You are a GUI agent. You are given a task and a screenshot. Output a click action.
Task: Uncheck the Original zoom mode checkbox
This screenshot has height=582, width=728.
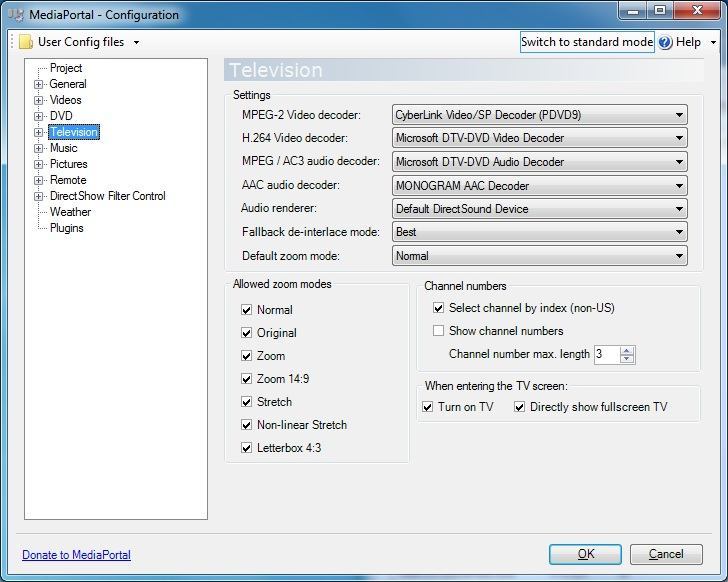coord(247,333)
